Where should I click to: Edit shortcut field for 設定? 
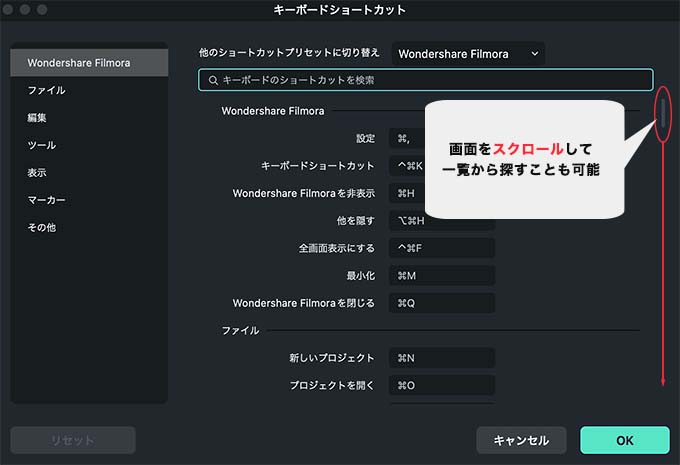coord(407,138)
